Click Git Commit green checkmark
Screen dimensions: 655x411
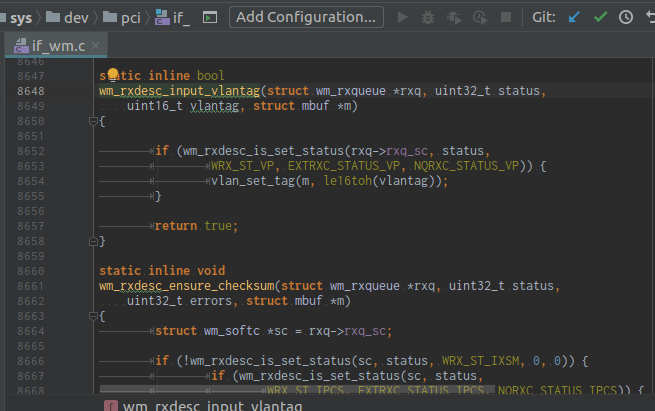[600, 17]
